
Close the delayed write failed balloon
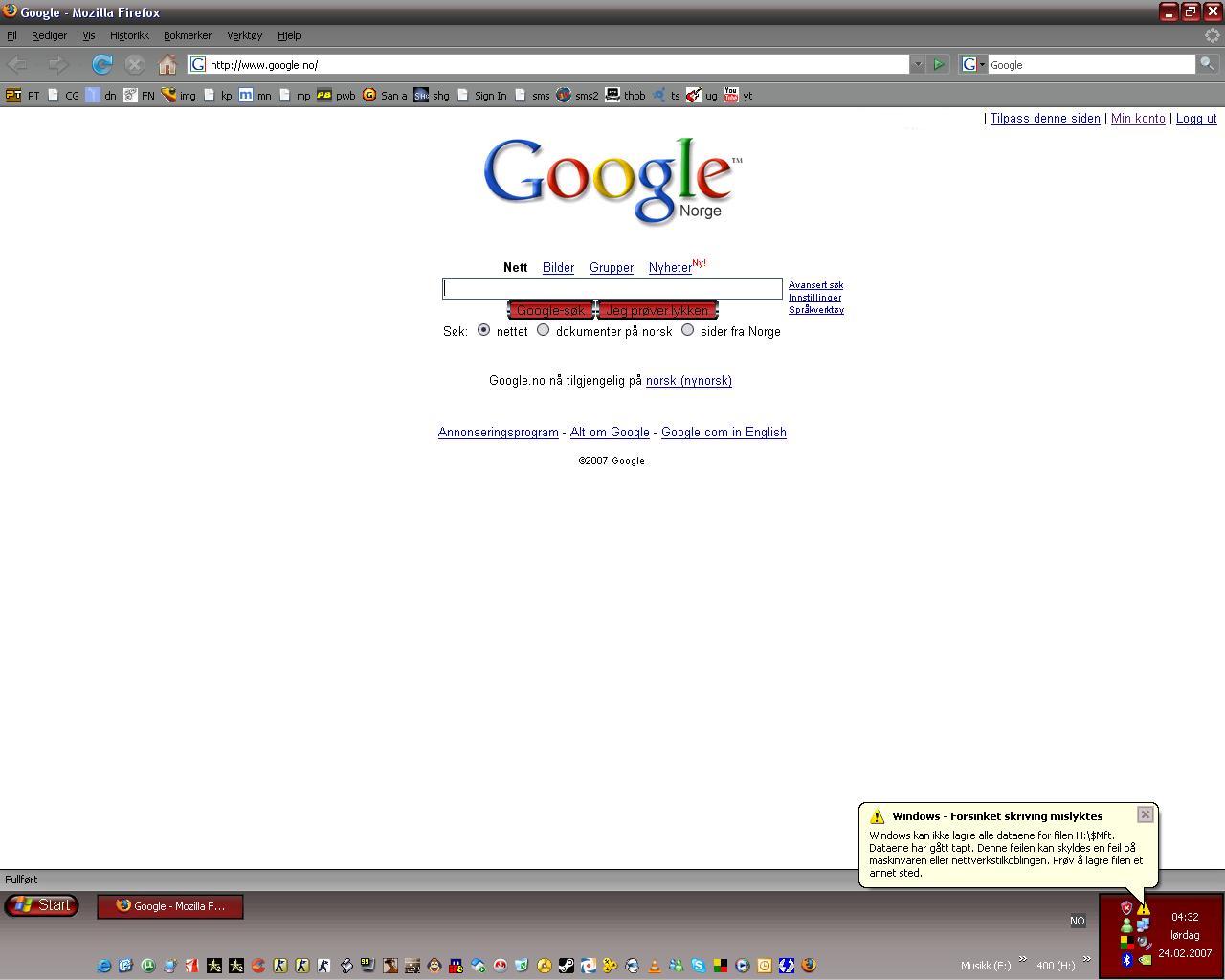pyautogui.click(x=1146, y=814)
